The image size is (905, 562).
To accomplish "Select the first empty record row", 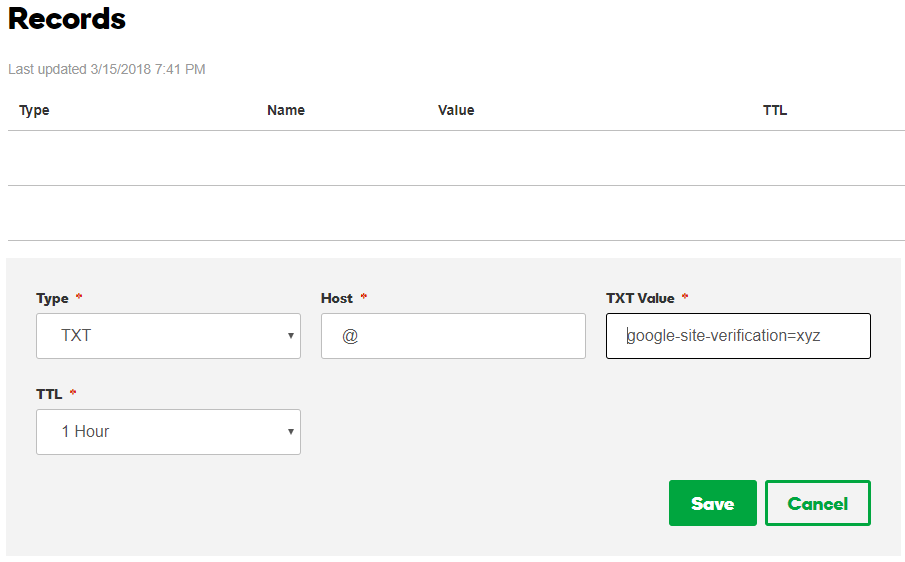I will coord(456,158).
